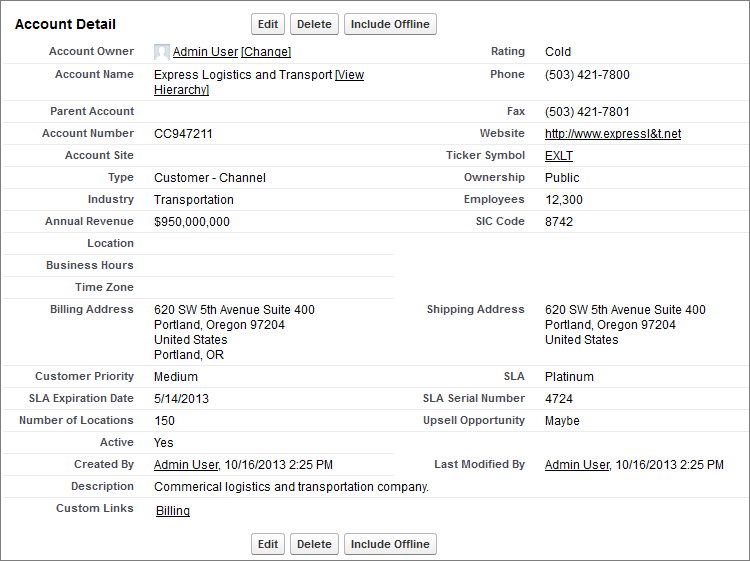Viewport: 750px width, 561px height.
Task: Click the bottom Delete button
Action: pos(314,544)
